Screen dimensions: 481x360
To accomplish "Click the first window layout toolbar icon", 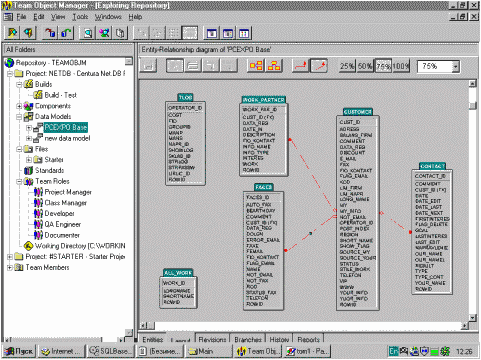I will 212,33.
